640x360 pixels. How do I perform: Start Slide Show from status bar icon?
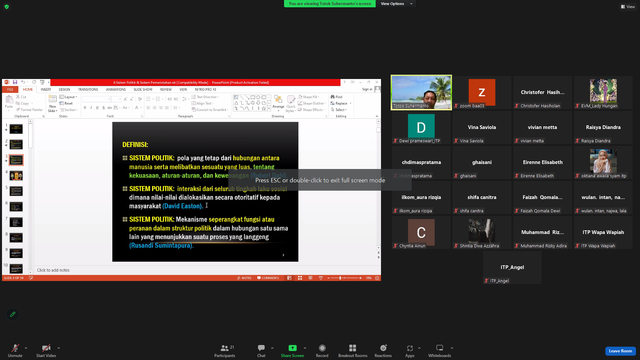(x=321, y=278)
